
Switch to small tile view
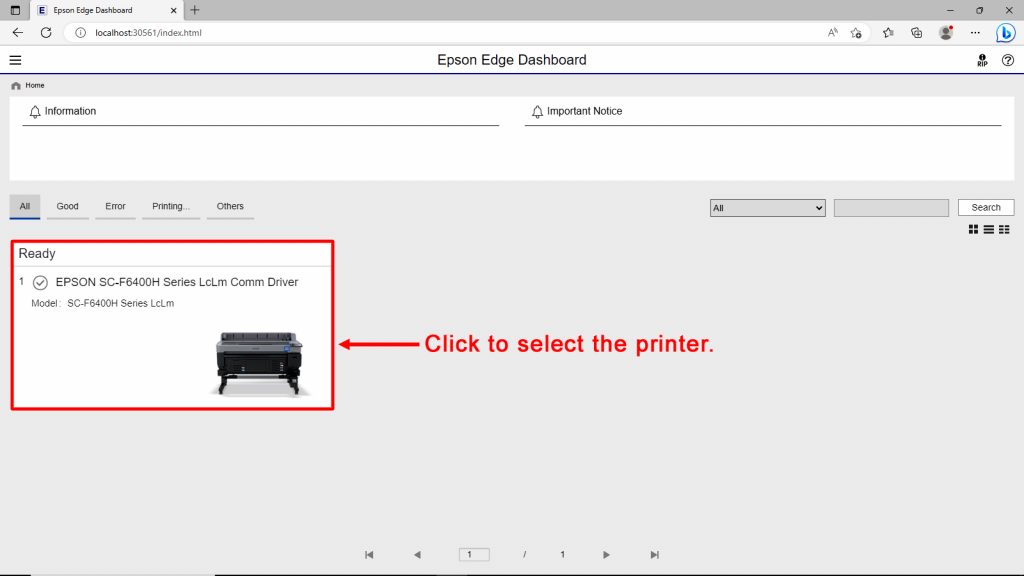point(1004,229)
